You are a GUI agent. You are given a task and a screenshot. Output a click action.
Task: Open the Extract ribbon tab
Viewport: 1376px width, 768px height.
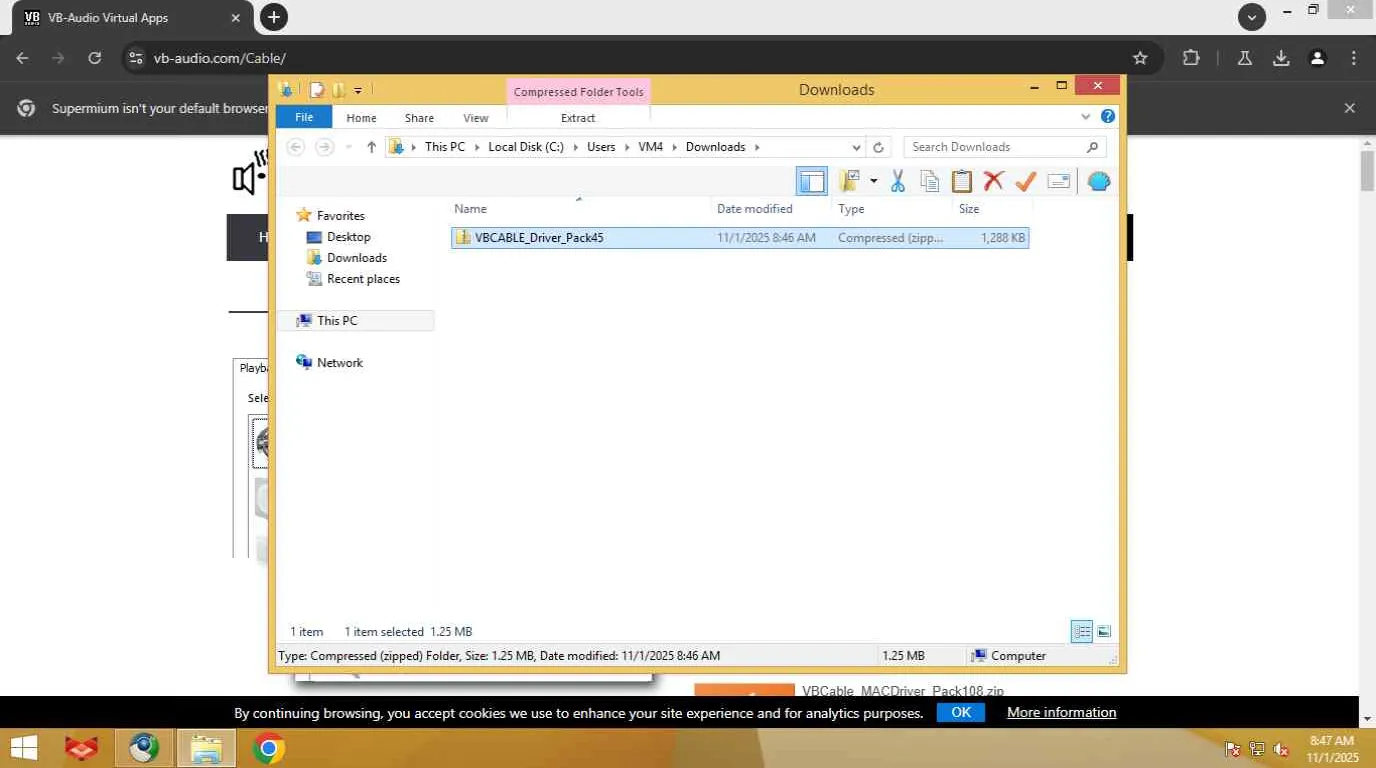(578, 118)
